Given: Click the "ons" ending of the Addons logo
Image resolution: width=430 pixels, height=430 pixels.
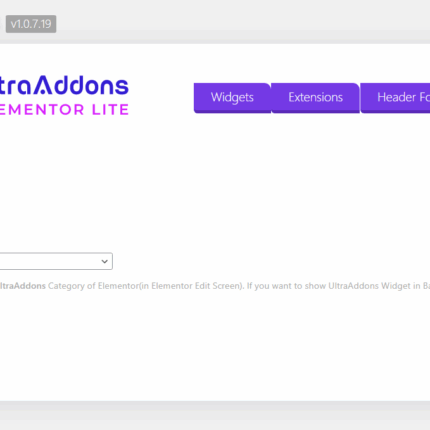Looking at the screenshot, I should point(107,86).
